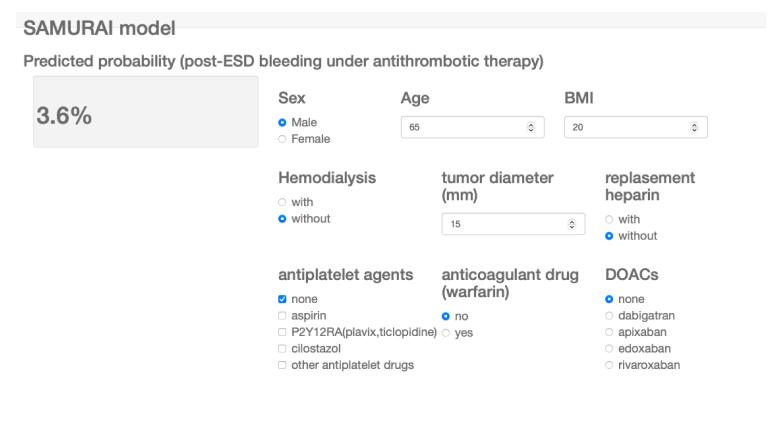
Task: Select the Female sex option
Action: (283, 139)
